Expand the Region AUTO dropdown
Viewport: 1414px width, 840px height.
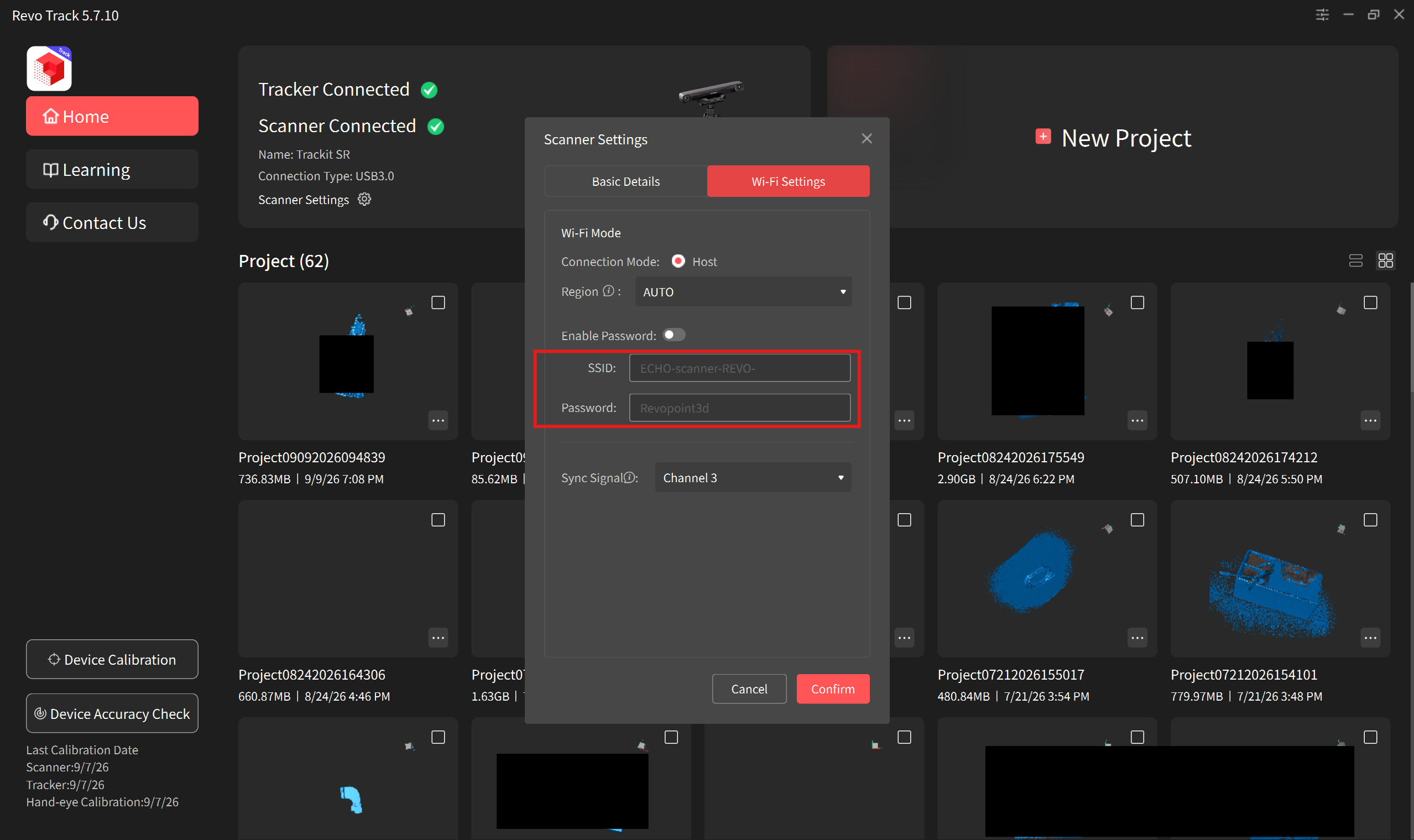[743, 291]
